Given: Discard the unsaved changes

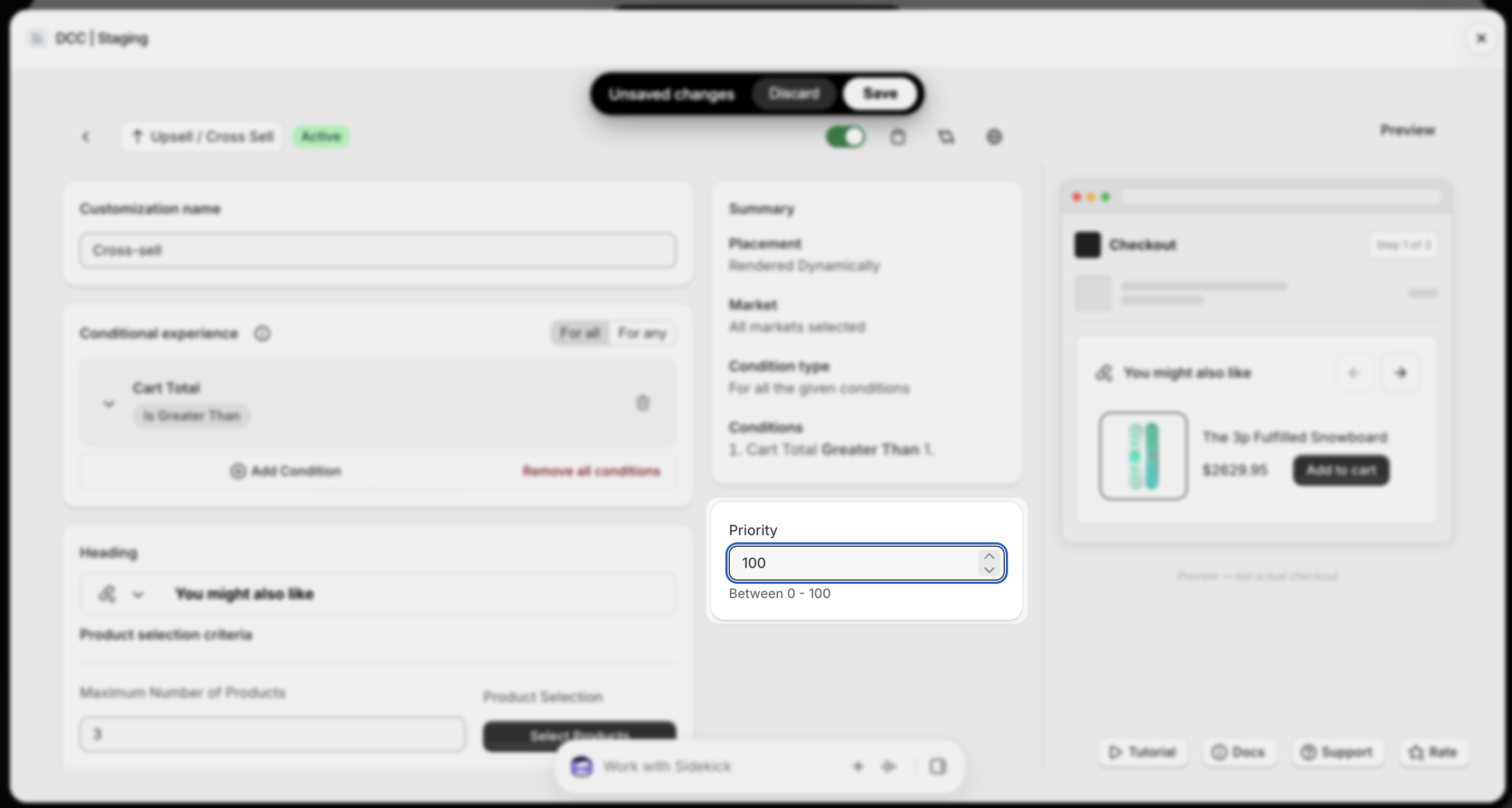Looking at the screenshot, I should pos(794,93).
